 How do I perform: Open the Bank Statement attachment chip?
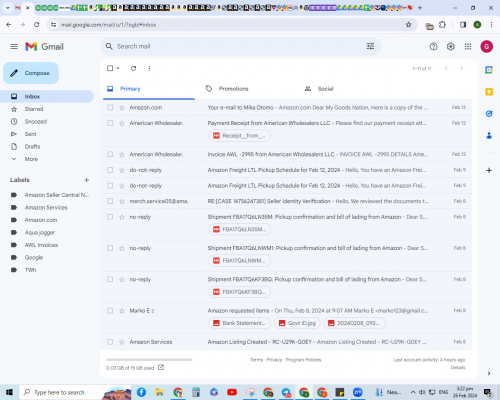tap(240, 323)
